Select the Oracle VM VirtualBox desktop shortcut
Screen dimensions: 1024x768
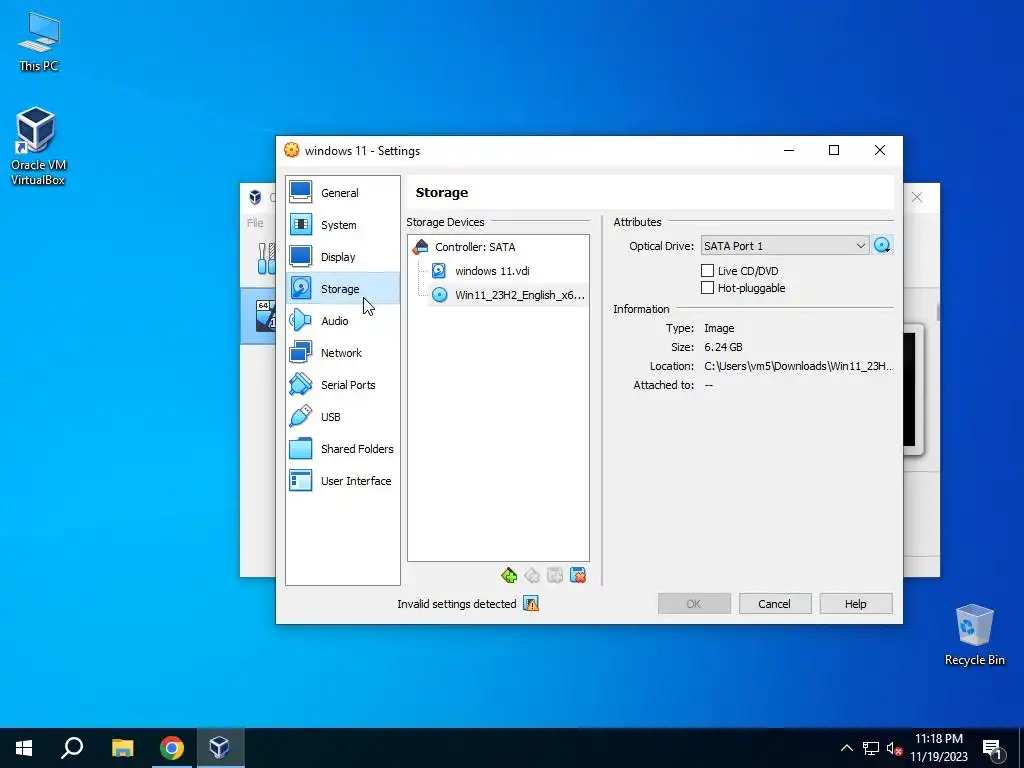tap(37, 146)
